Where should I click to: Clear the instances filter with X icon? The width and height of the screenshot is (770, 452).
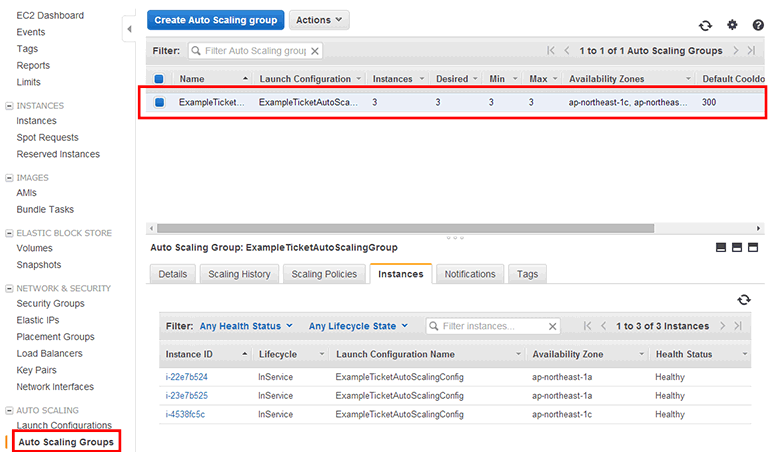552,326
